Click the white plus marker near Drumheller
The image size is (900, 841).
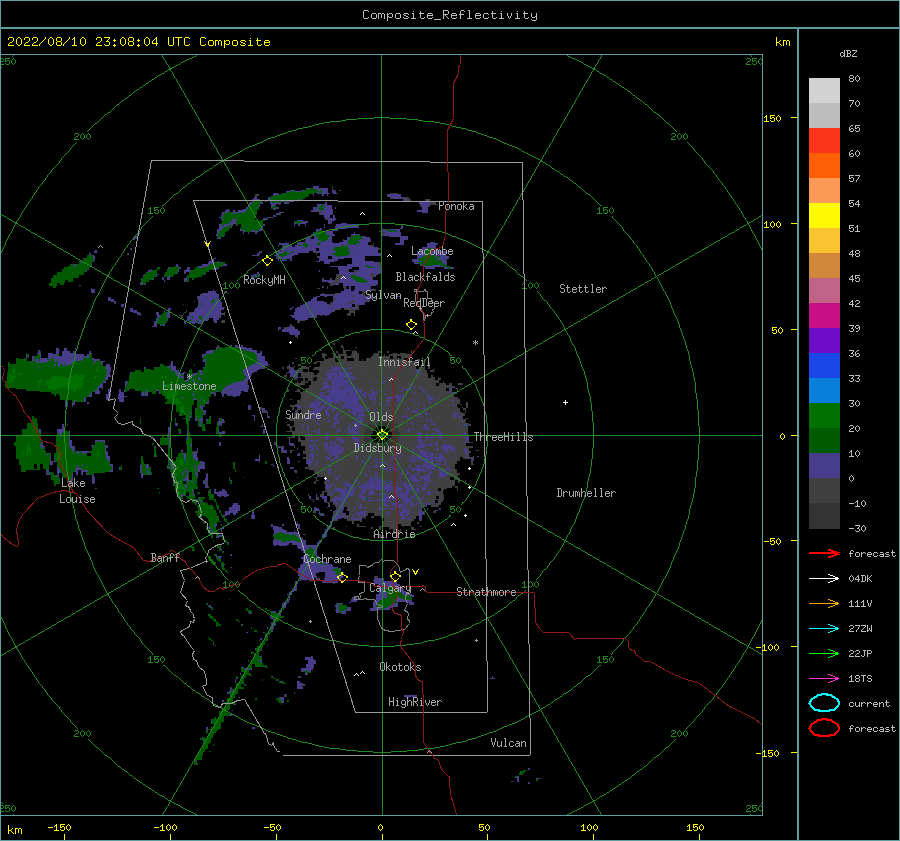[565, 402]
